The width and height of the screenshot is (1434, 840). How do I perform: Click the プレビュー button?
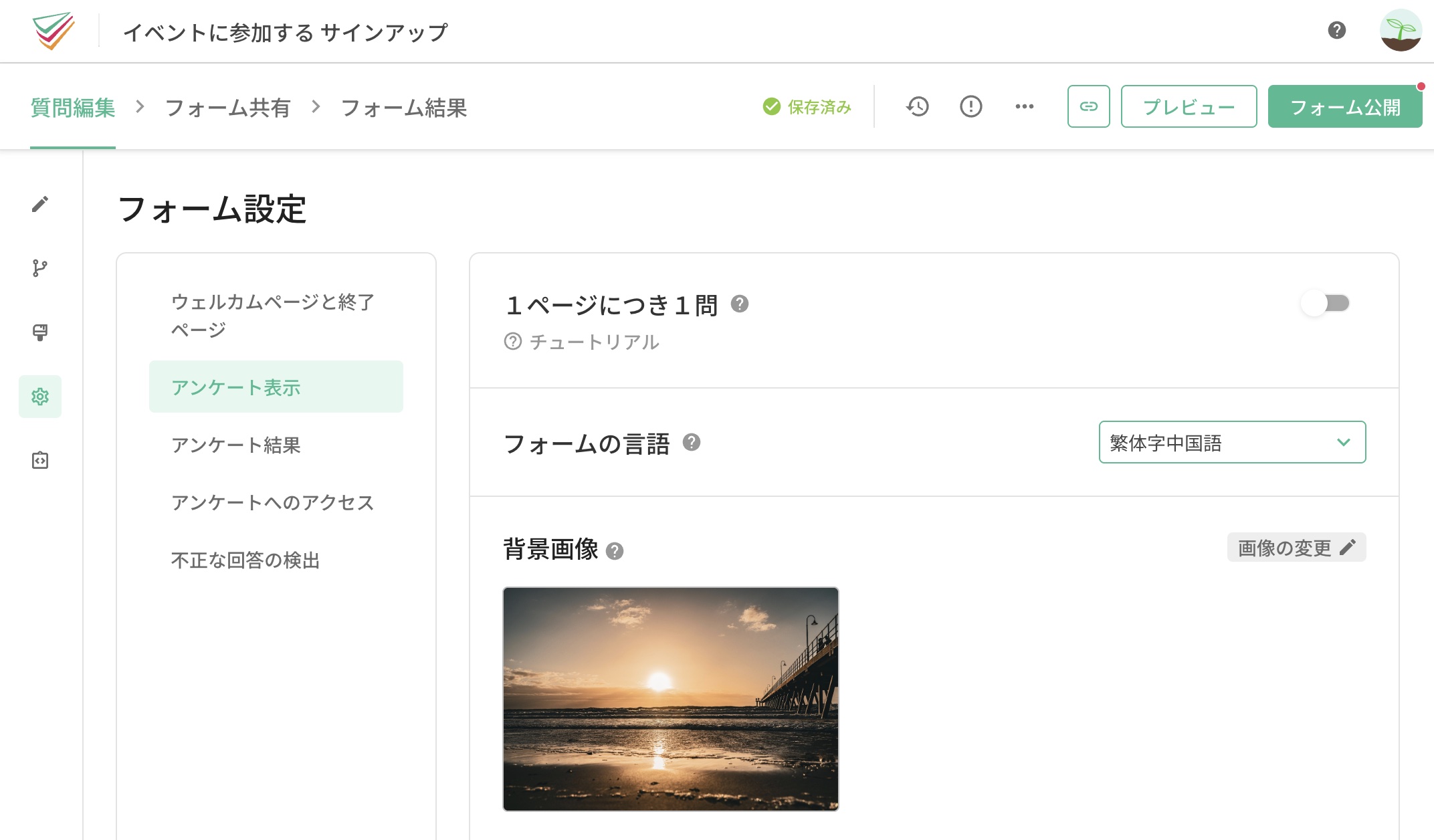1189,106
